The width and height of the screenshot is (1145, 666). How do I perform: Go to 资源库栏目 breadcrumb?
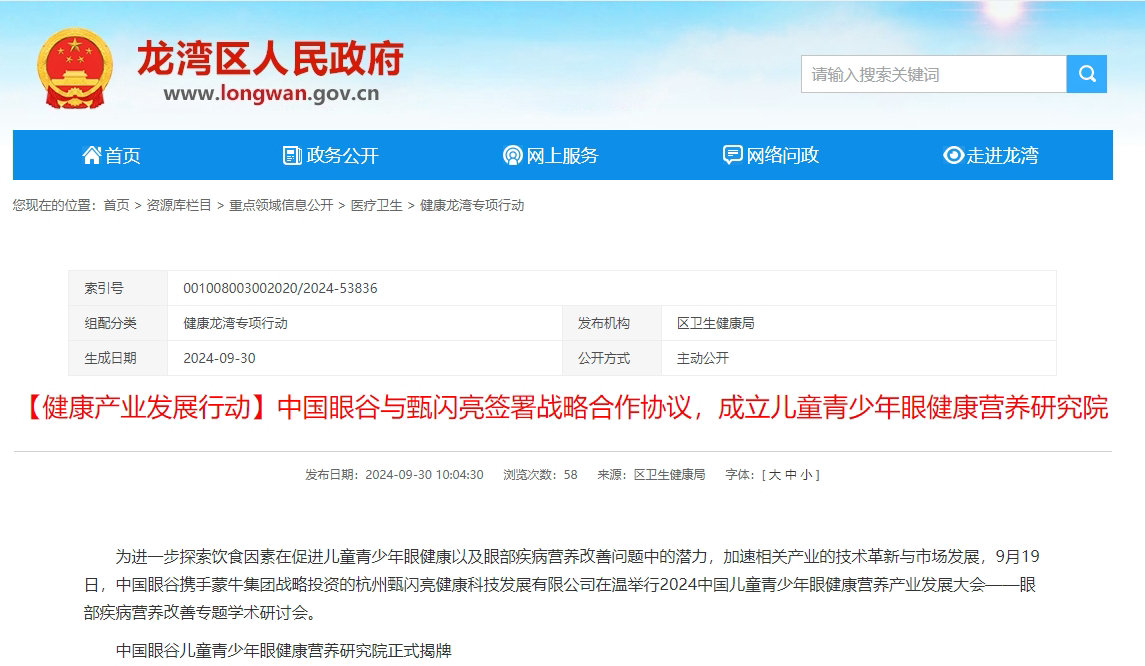tap(179, 205)
